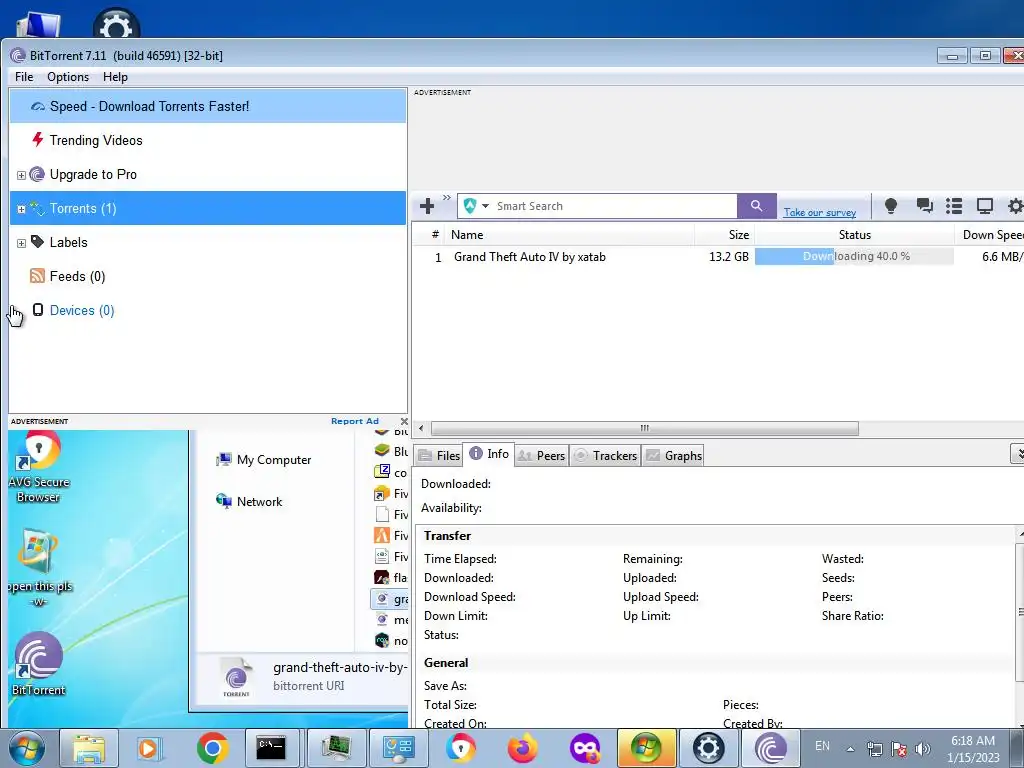This screenshot has width=1024, height=768.
Task: Click BitTorrent taskbar button
Action: click(x=771, y=748)
